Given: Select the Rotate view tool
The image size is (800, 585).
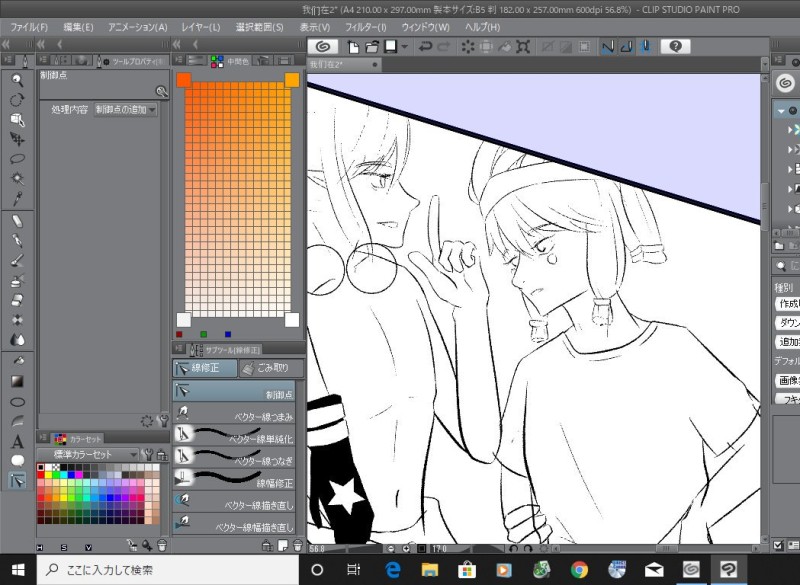Looking at the screenshot, I should 17,100.
